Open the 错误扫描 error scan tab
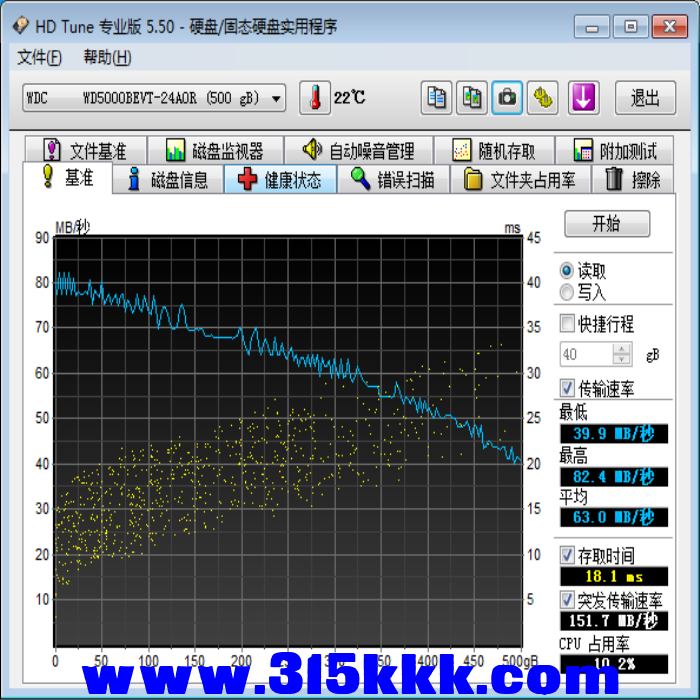Screen dimensions: 700x700 (393, 180)
